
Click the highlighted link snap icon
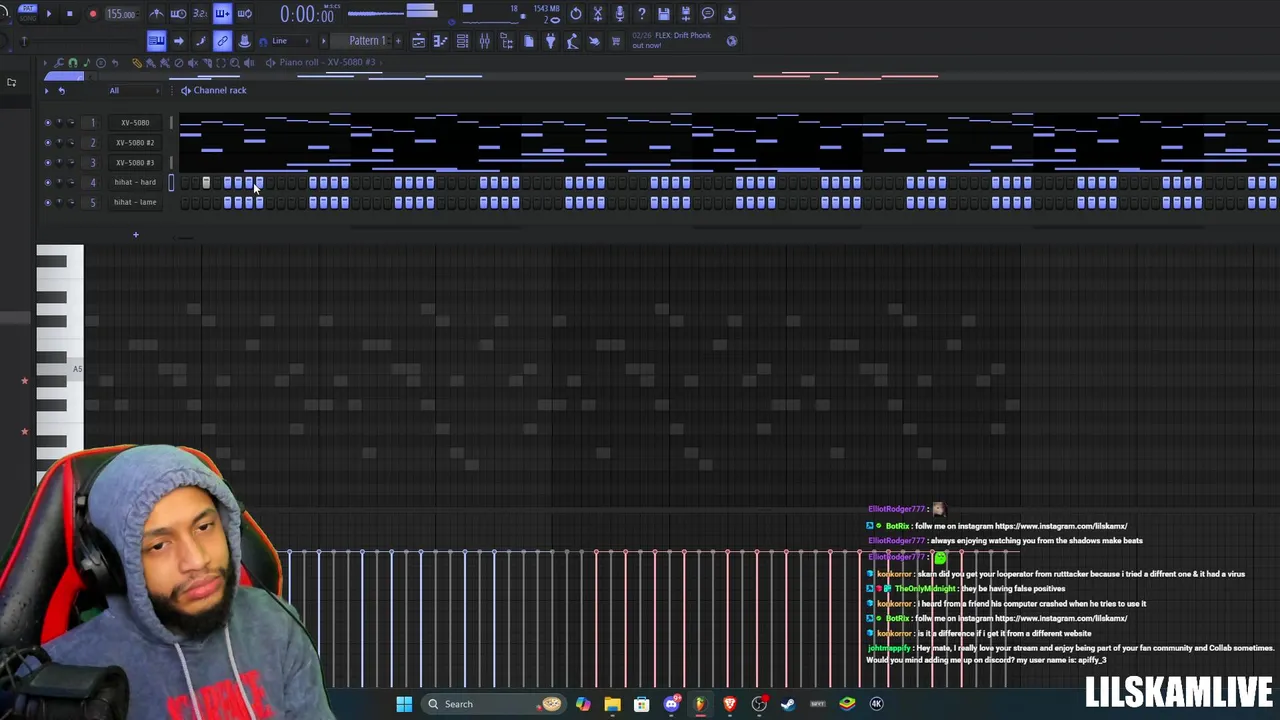click(x=222, y=41)
